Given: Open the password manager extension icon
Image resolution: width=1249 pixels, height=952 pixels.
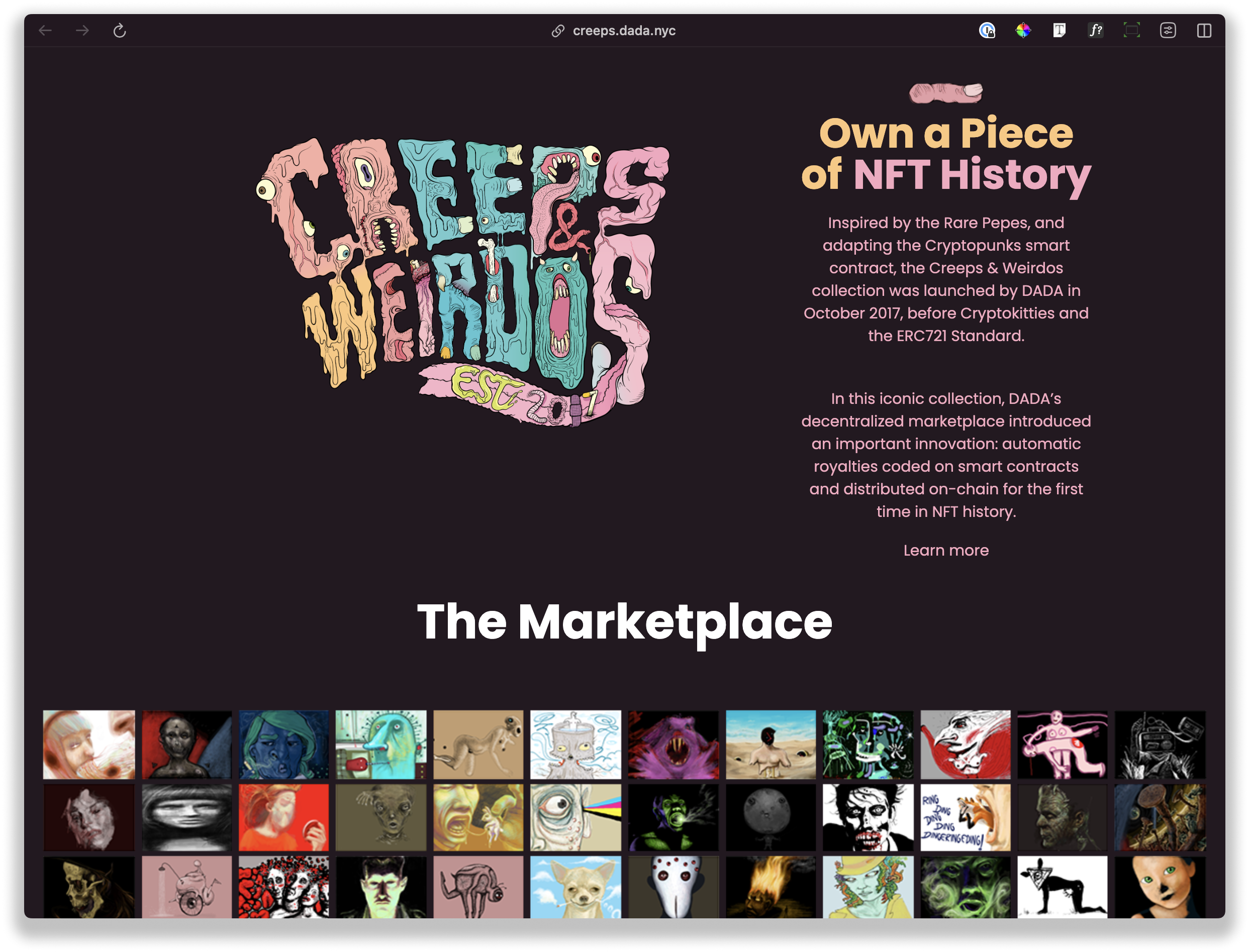Looking at the screenshot, I should 987,31.
